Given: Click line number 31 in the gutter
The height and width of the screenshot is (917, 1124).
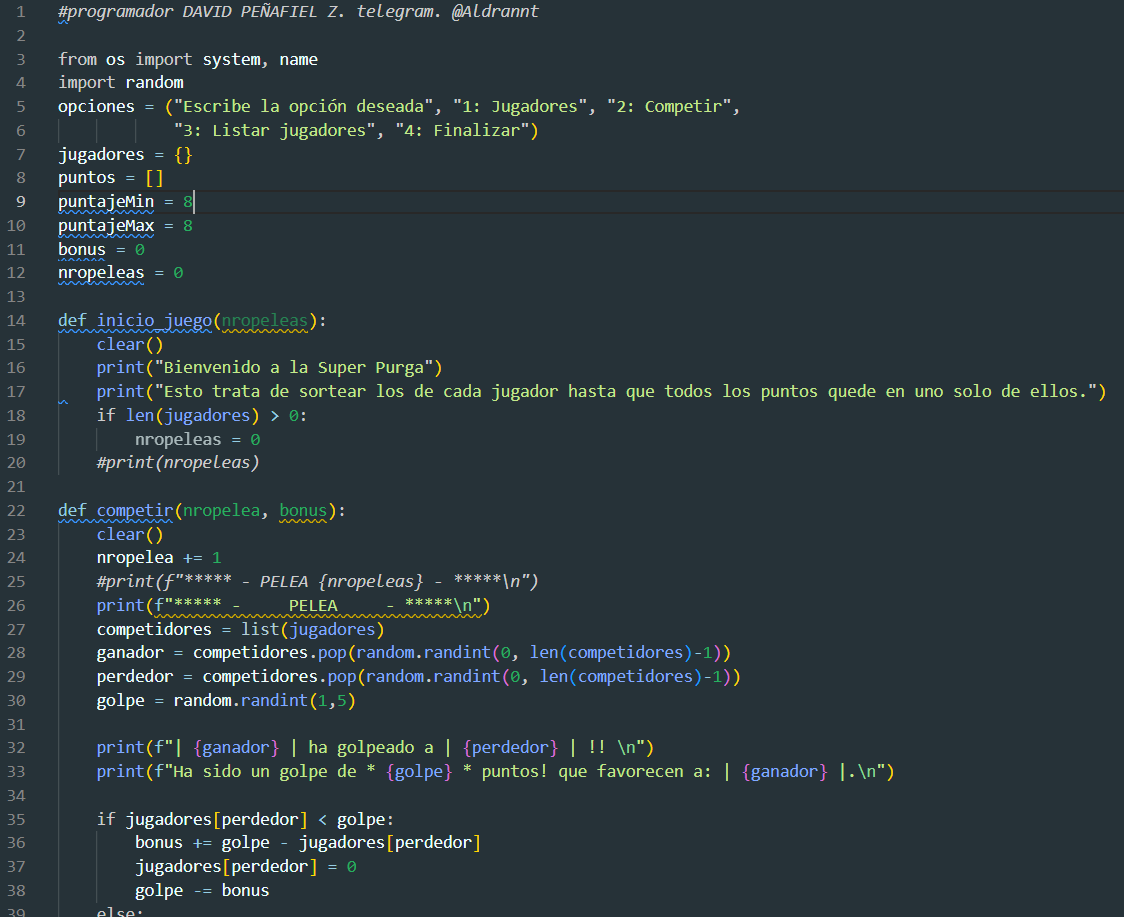Looking at the screenshot, I should [16, 725].
